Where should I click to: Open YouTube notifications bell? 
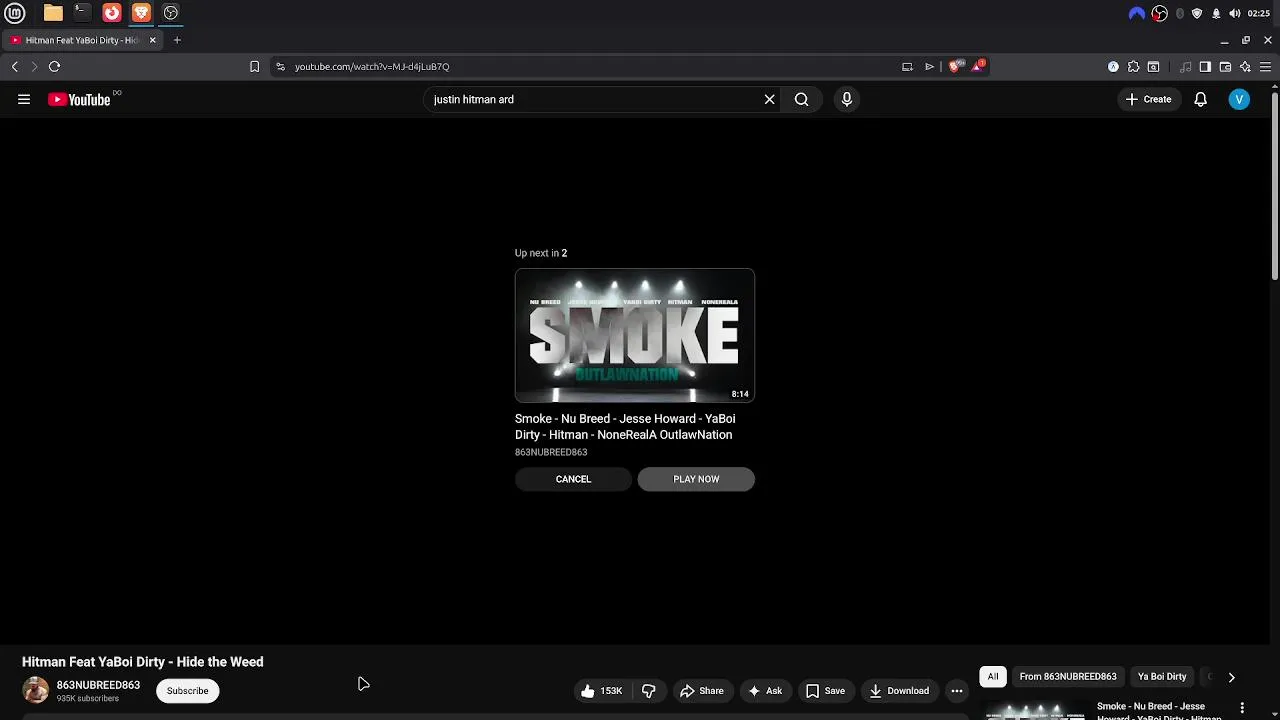[1200, 99]
